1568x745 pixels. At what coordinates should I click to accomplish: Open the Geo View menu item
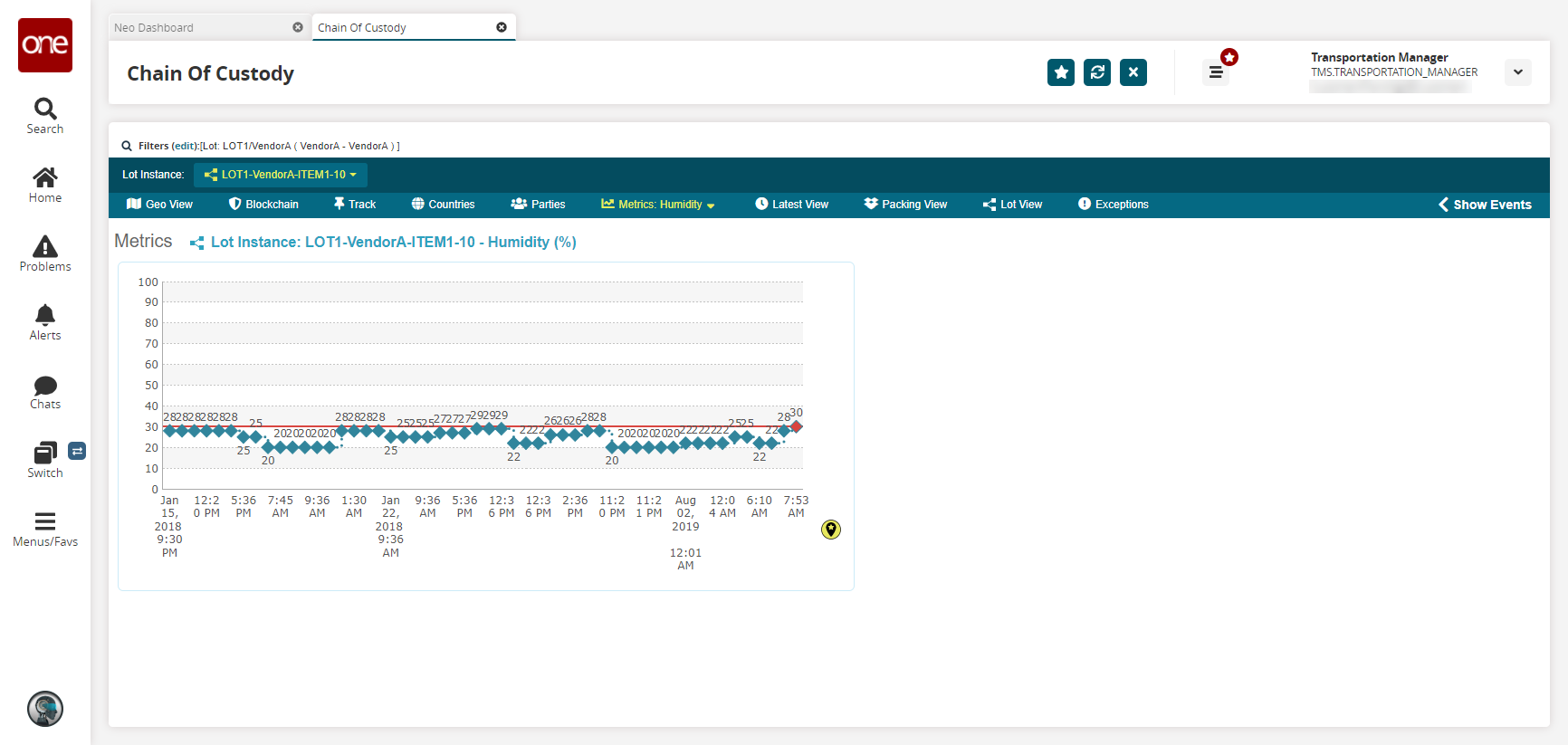coord(159,205)
